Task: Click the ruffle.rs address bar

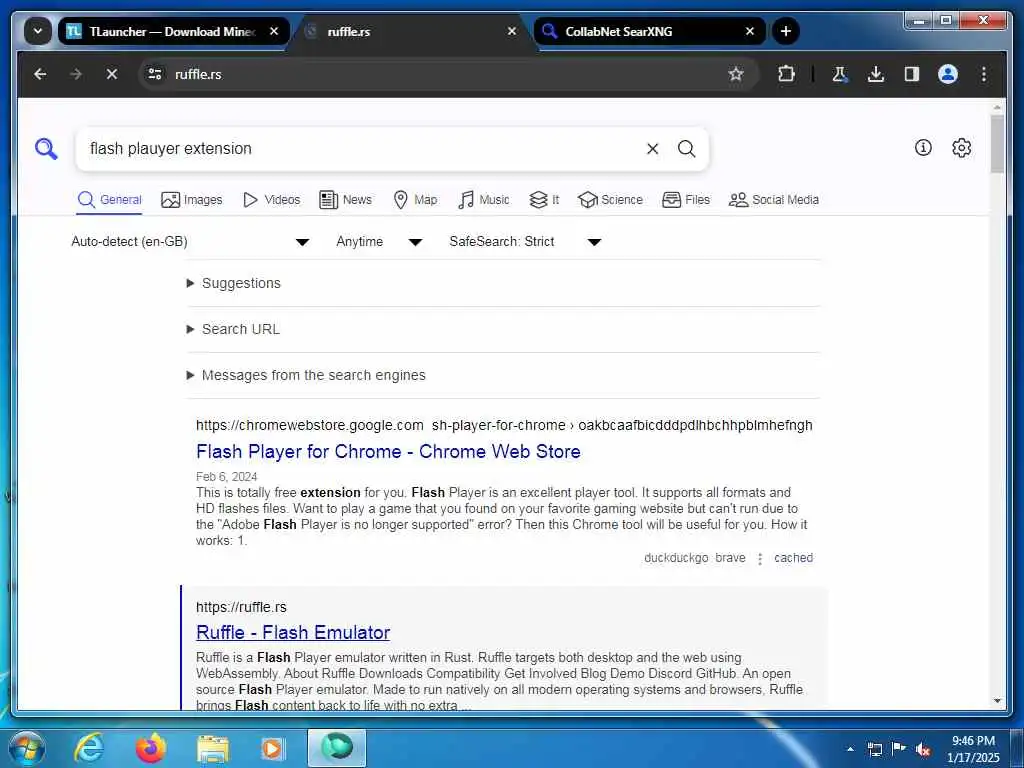Action: (x=447, y=74)
